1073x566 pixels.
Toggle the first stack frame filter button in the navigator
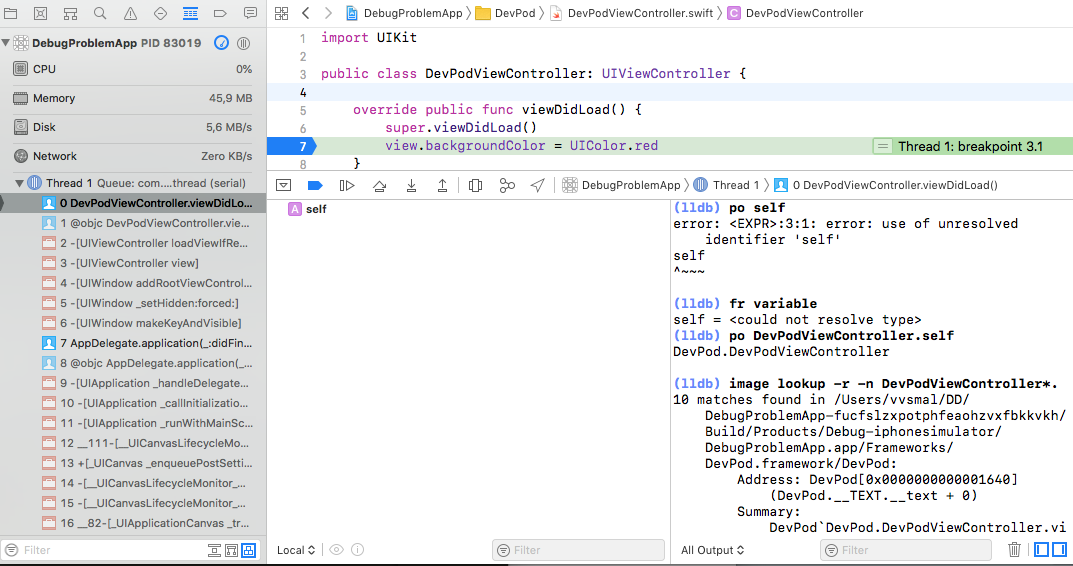(214, 550)
